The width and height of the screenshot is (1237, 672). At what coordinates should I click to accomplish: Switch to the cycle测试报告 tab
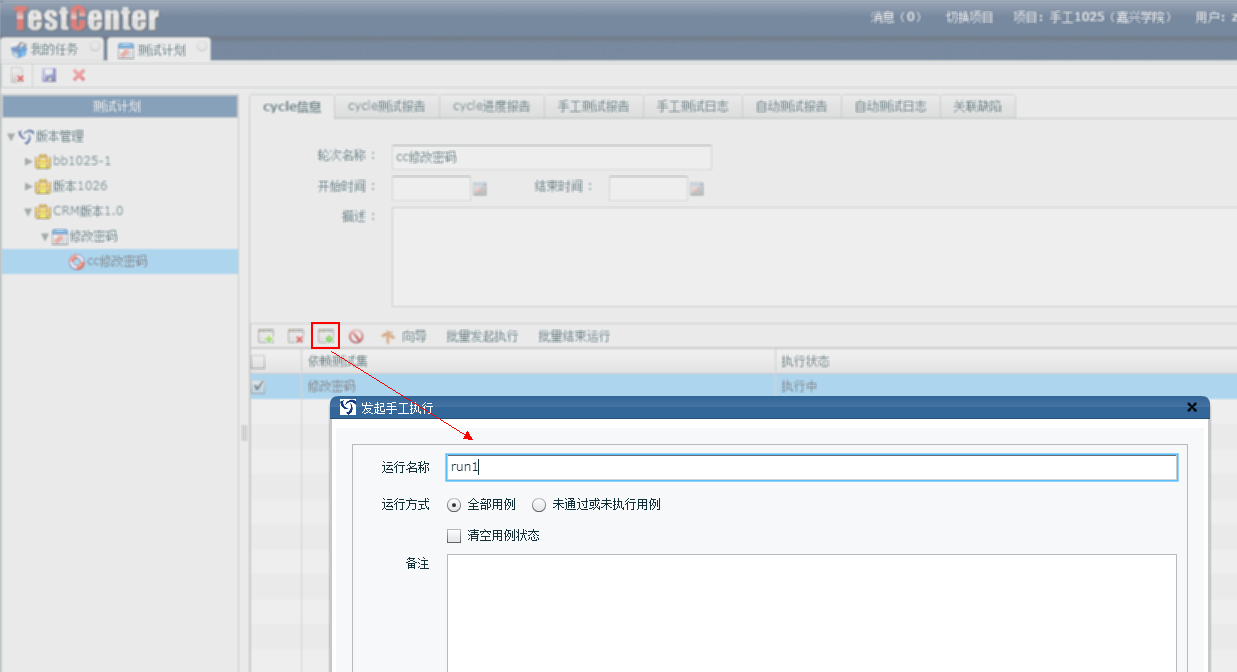386,107
